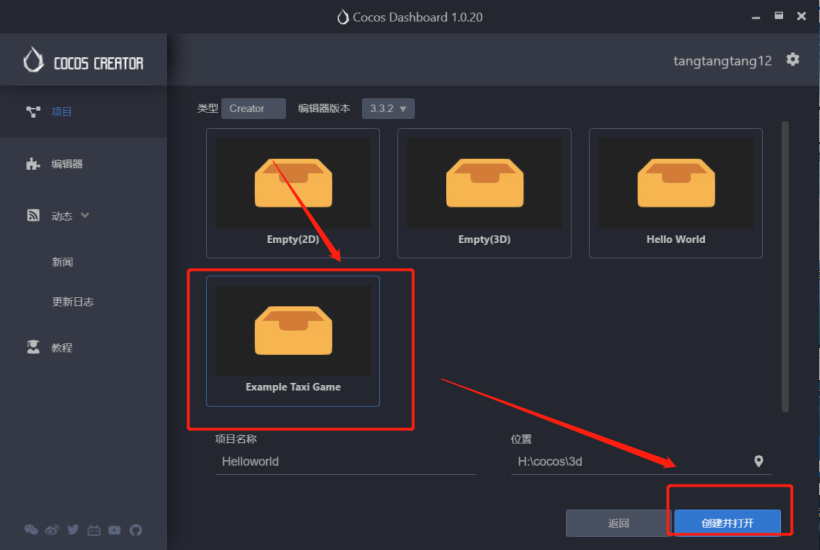Click the RSS feed icon beside 动态
This screenshot has height=550, width=820.
coord(33,215)
